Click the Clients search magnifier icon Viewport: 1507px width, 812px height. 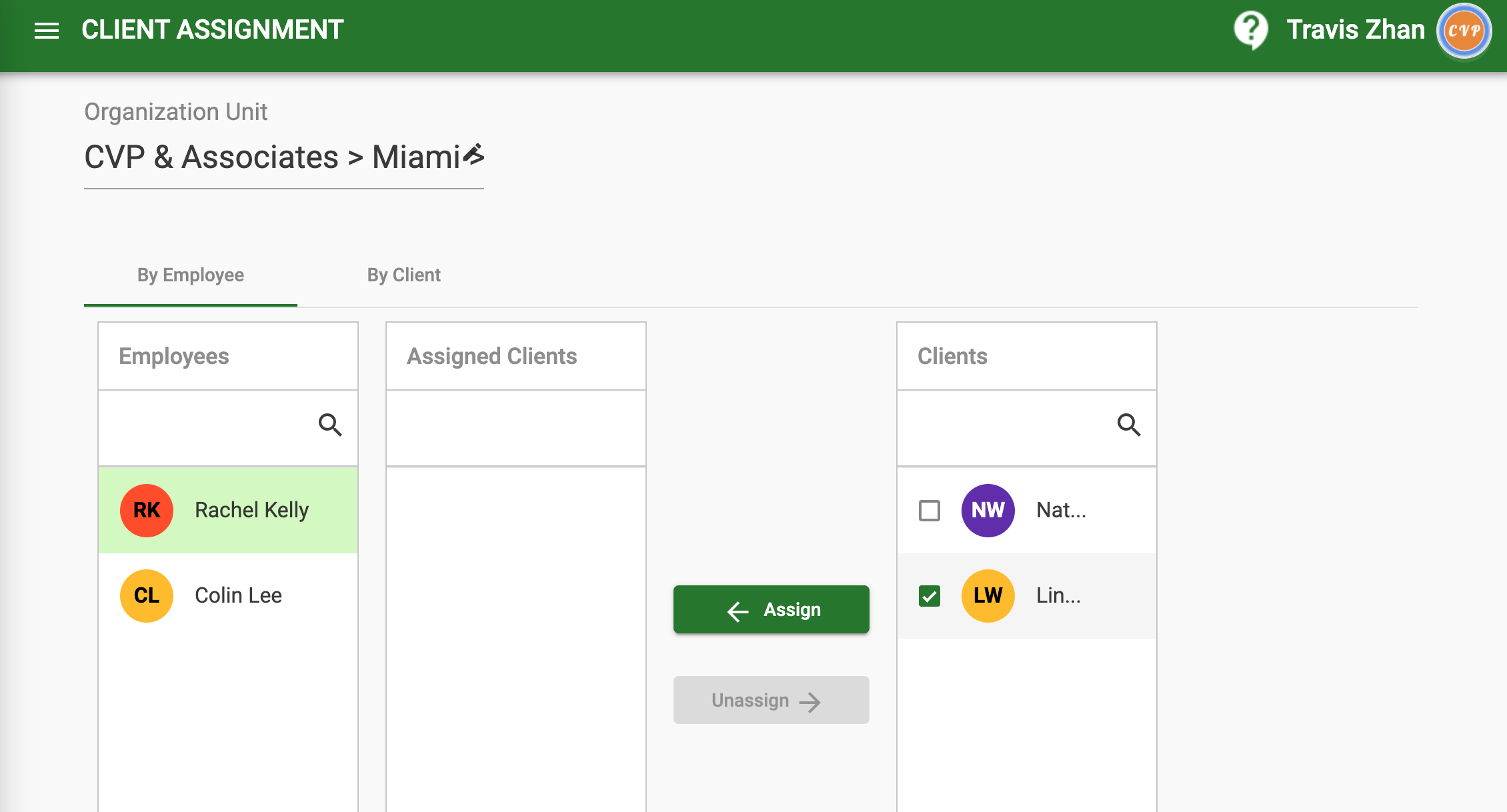point(1128,425)
